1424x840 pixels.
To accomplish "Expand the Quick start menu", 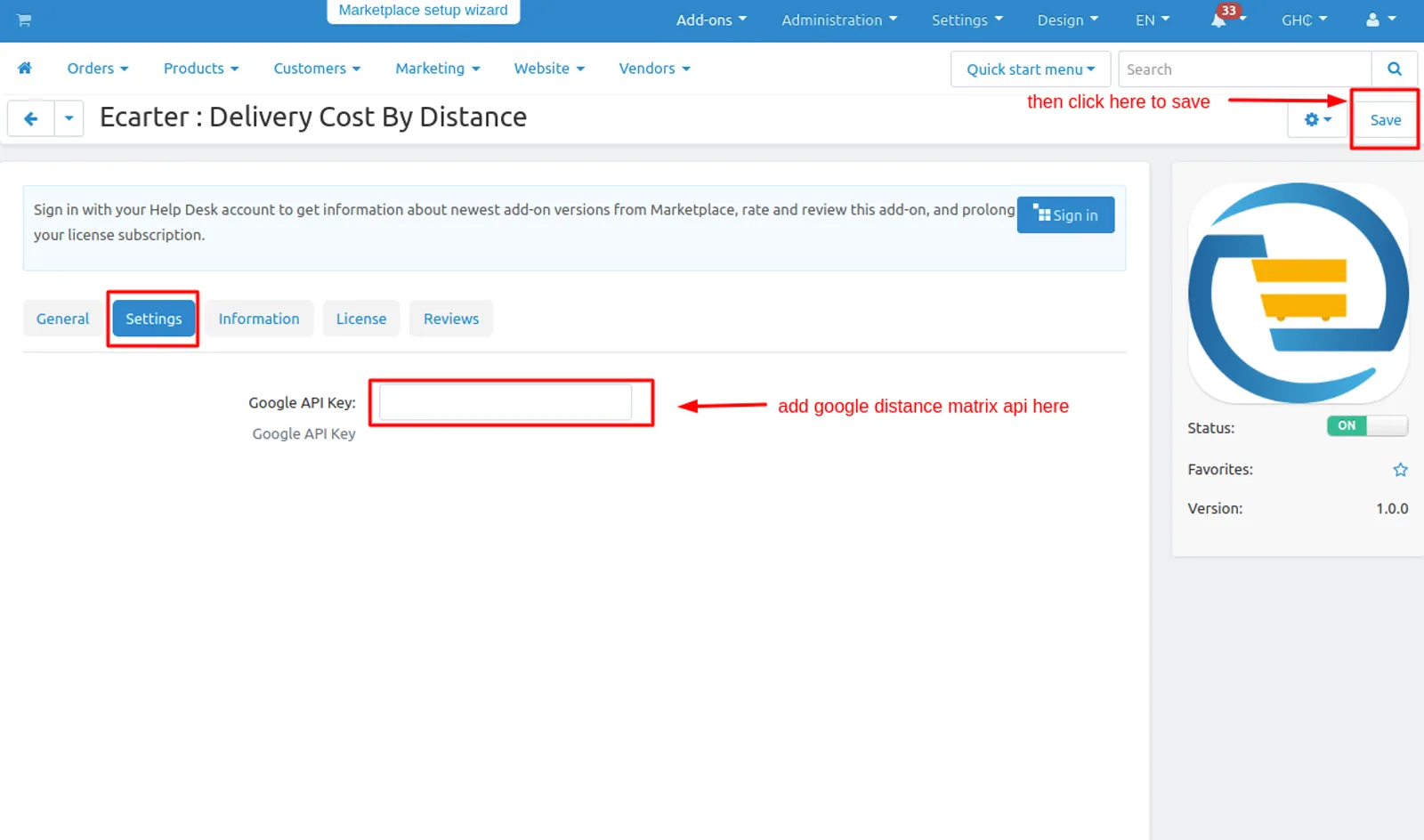I will click(x=1031, y=69).
